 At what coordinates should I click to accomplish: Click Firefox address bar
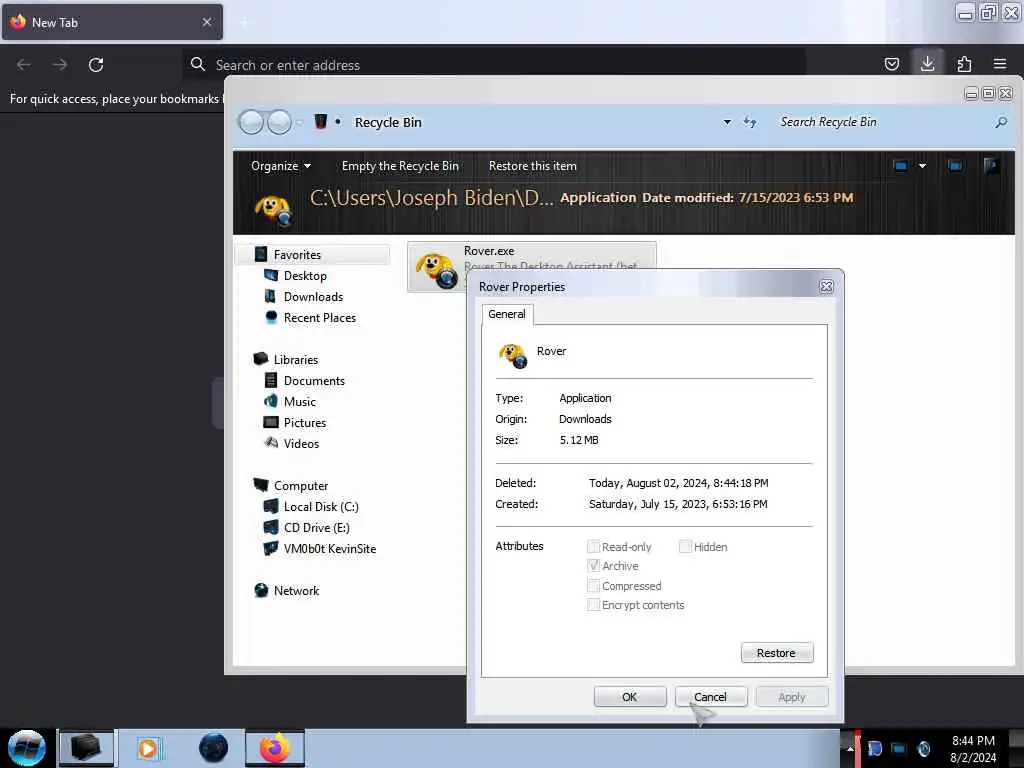pyautogui.click(x=494, y=65)
